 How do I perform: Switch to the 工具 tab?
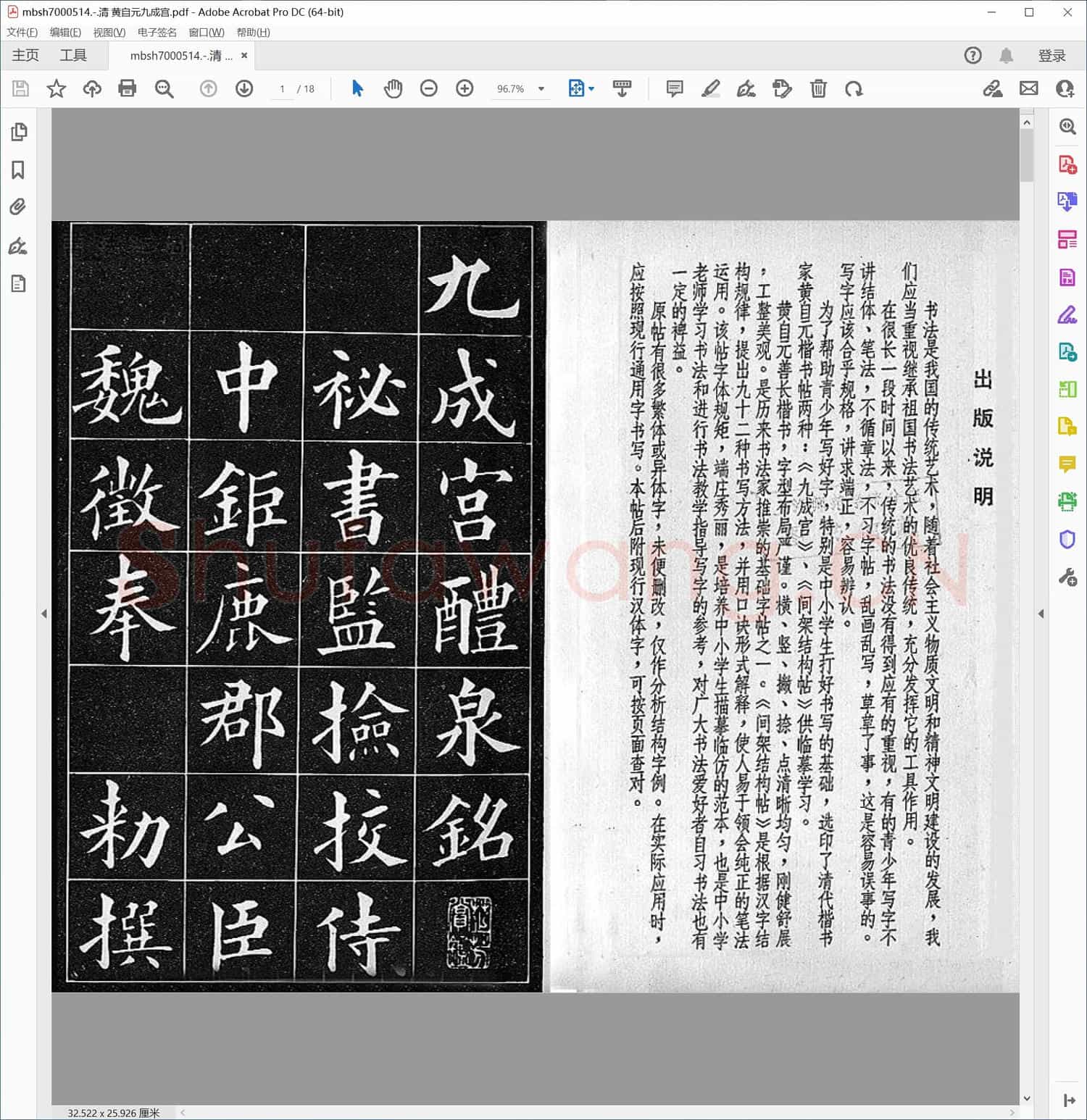click(x=72, y=55)
